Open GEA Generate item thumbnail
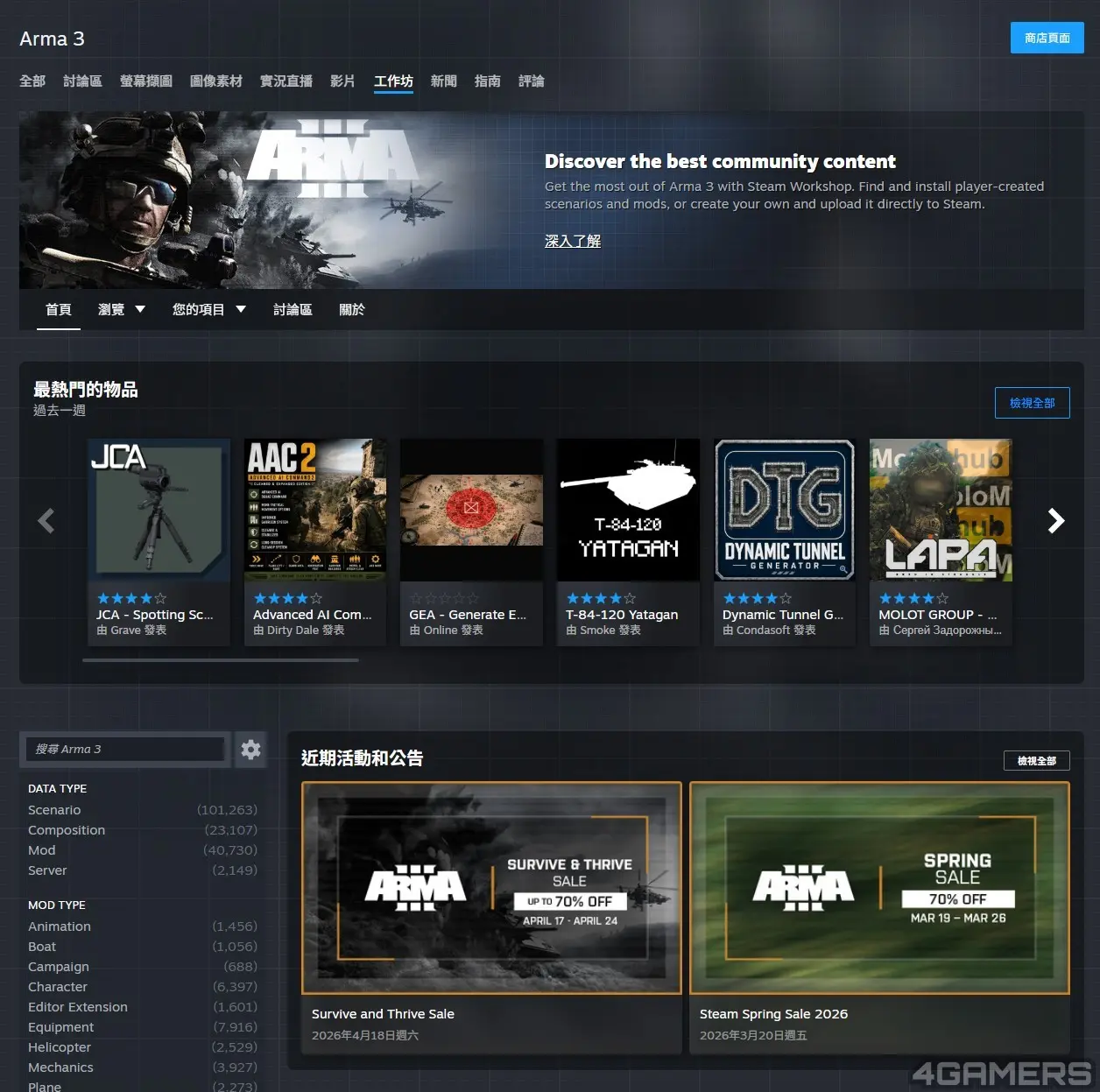Viewport: 1100px width, 1092px height. coord(471,510)
